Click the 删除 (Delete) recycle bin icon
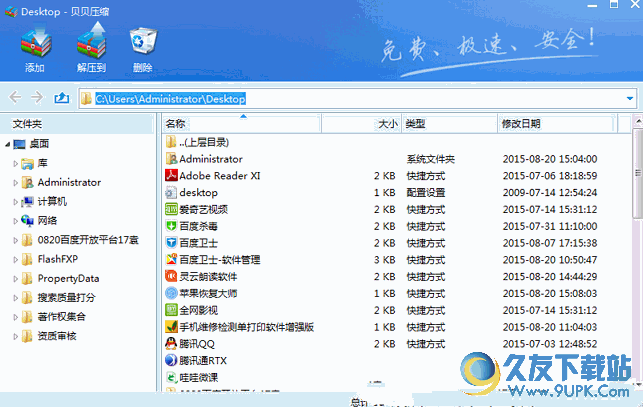Image resolution: width=643 pixels, height=407 pixels. [143, 41]
